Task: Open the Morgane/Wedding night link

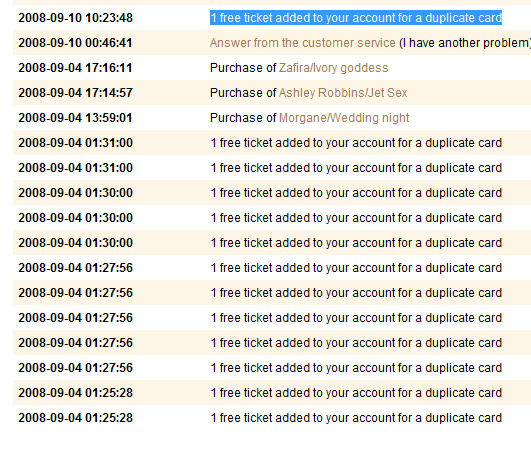Action: (x=344, y=118)
